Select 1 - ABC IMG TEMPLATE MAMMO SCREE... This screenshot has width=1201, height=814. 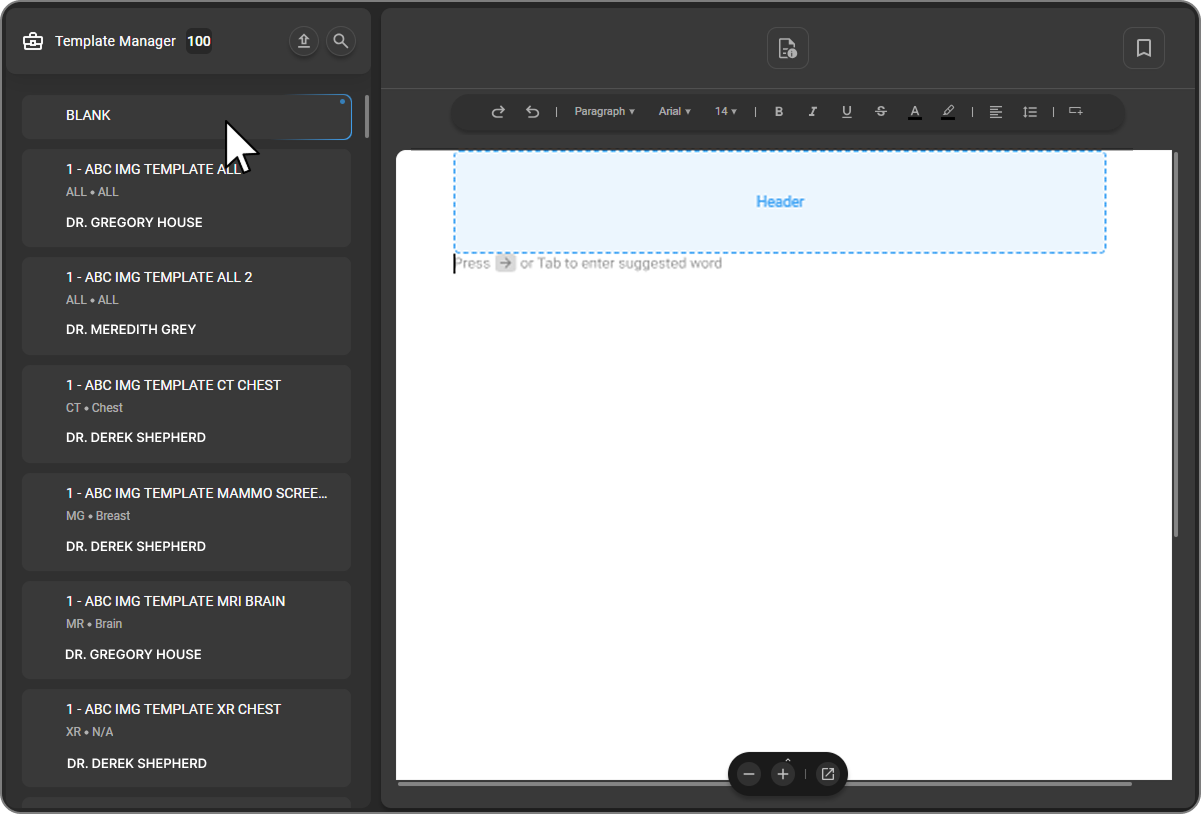pos(187,522)
